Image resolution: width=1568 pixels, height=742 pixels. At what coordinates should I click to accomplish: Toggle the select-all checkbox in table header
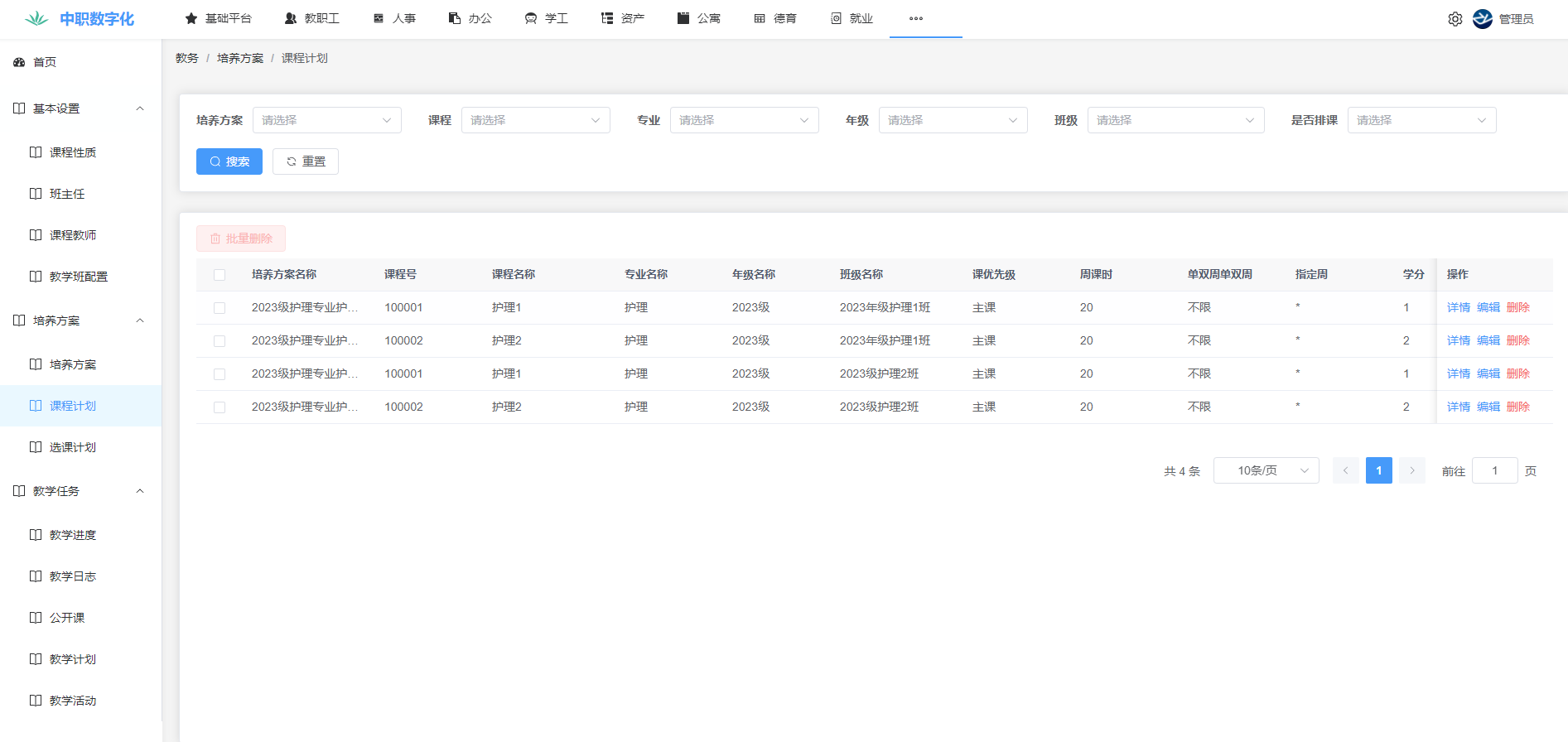(x=220, y=275)
